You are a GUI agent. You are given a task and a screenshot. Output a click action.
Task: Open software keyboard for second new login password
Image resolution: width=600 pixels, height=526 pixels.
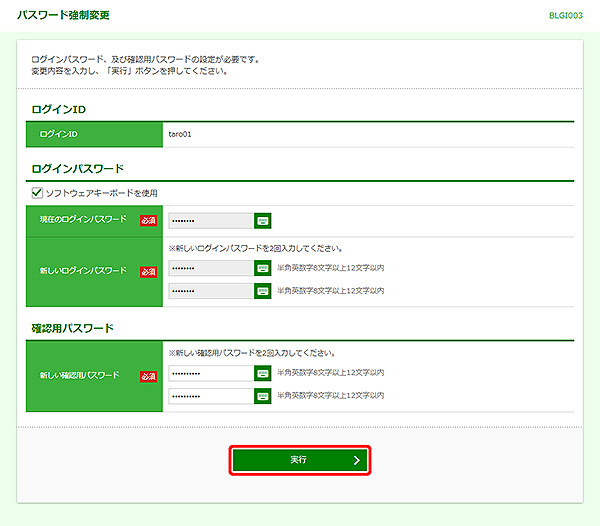(x=262, y=291)
